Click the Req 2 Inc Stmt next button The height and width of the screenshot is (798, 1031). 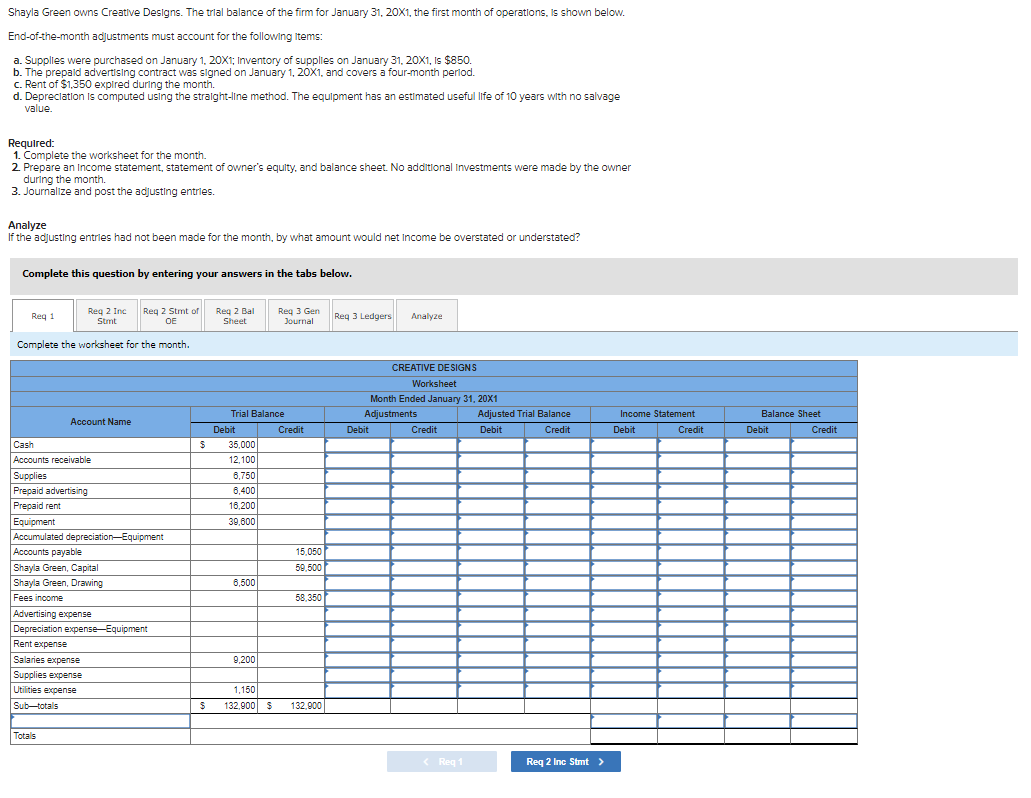pos(565,761)
